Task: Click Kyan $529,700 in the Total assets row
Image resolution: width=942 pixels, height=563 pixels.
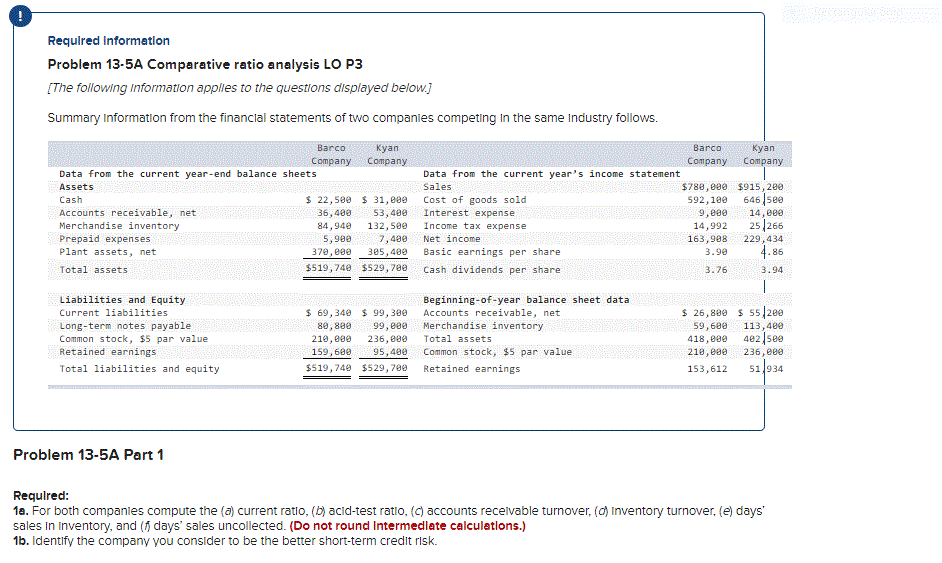Action: (x=384, y=268)
